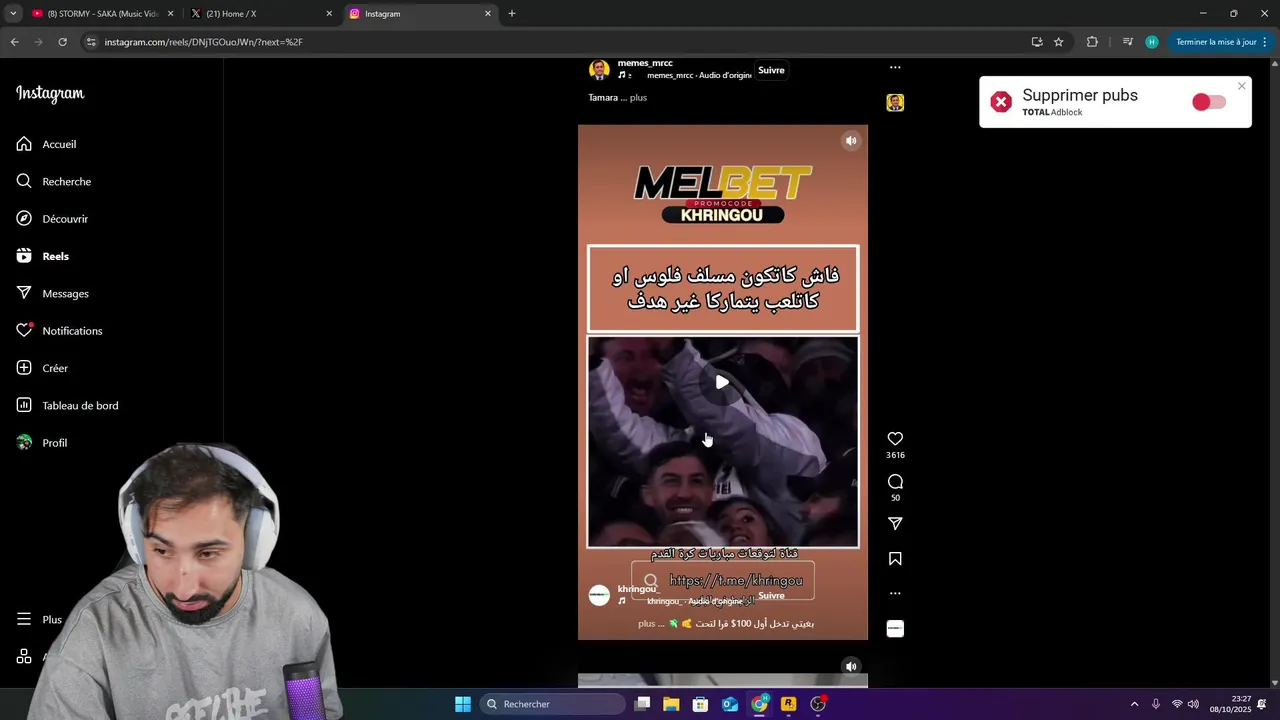Open Windows Start menu
Screen dimensions: 1280x720
pyautogui.click(x=463, y=704)
